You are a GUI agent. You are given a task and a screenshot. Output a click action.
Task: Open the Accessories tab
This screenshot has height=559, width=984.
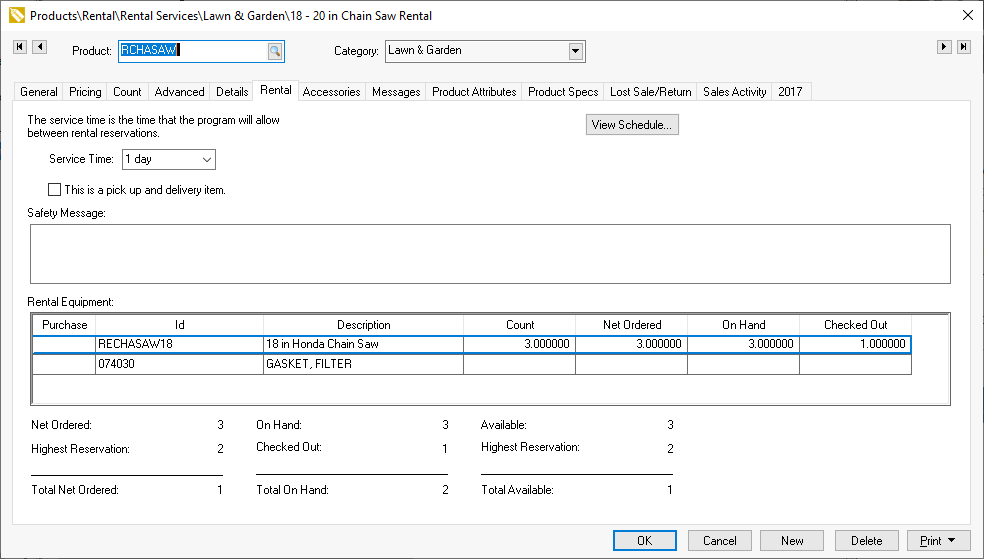tap(331, 92)
